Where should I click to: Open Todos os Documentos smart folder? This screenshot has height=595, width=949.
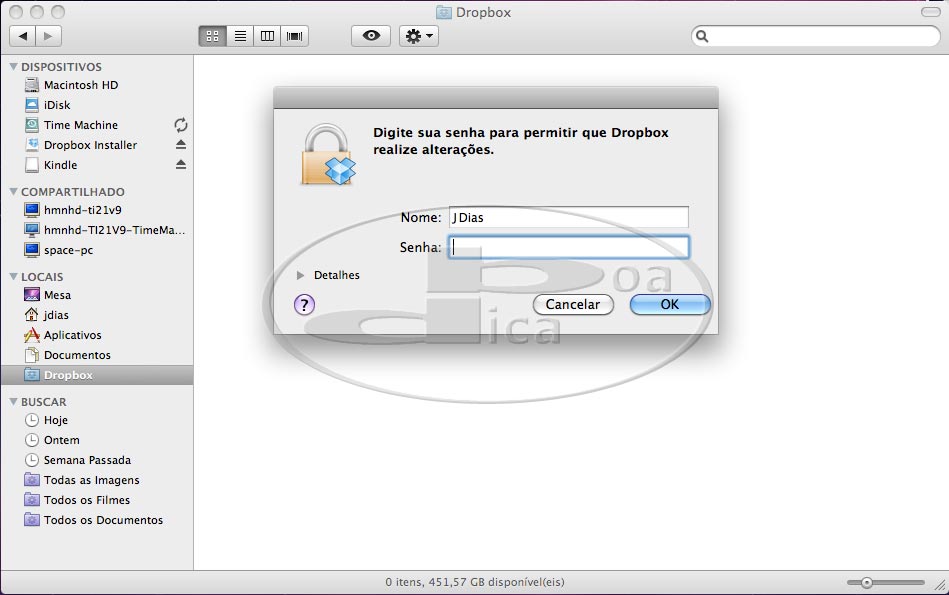[x=97, y=520]
